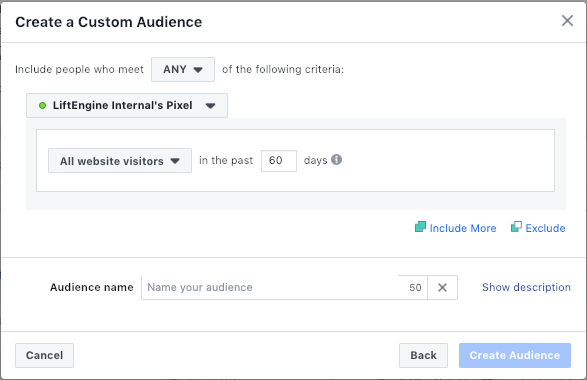Clear the audience name with the X

pos(442,288)
